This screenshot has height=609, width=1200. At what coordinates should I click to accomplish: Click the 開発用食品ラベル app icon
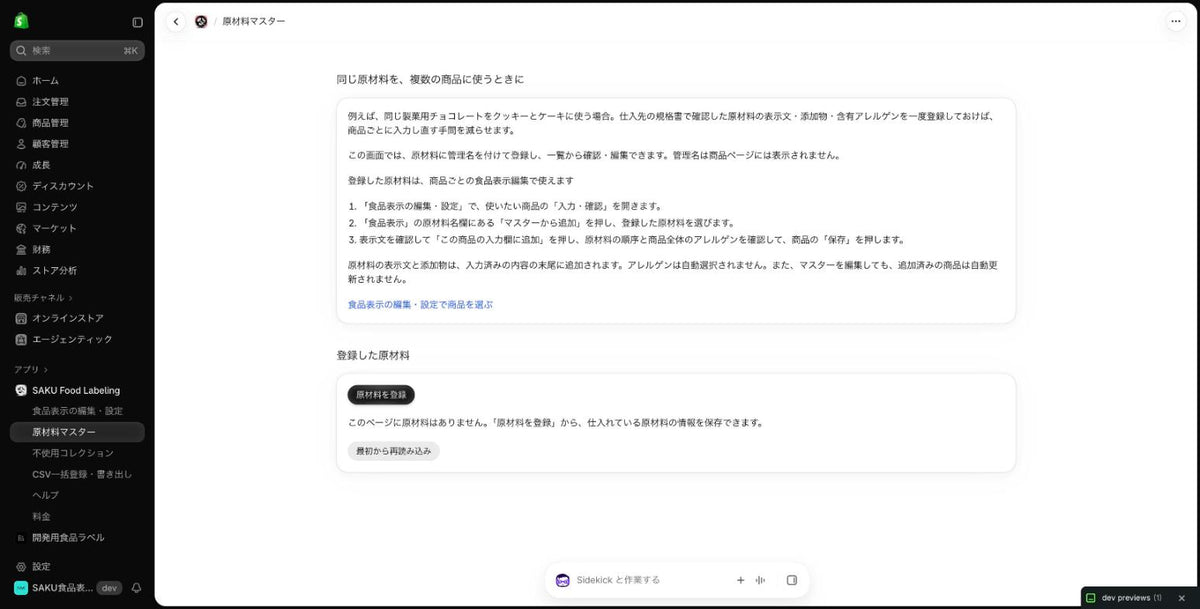coord(21,537)
